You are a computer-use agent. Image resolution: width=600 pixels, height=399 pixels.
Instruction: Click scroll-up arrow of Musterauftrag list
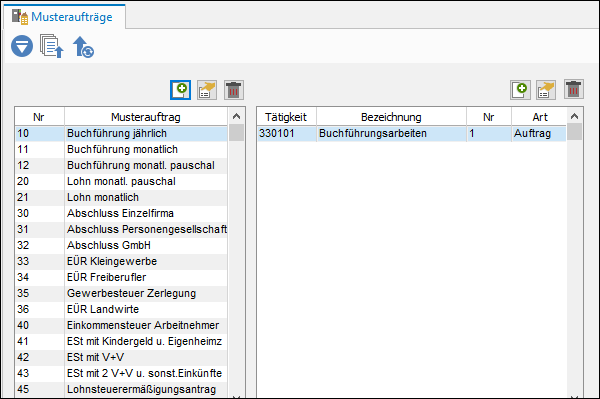pyautogui.click(x=236, y=116)
